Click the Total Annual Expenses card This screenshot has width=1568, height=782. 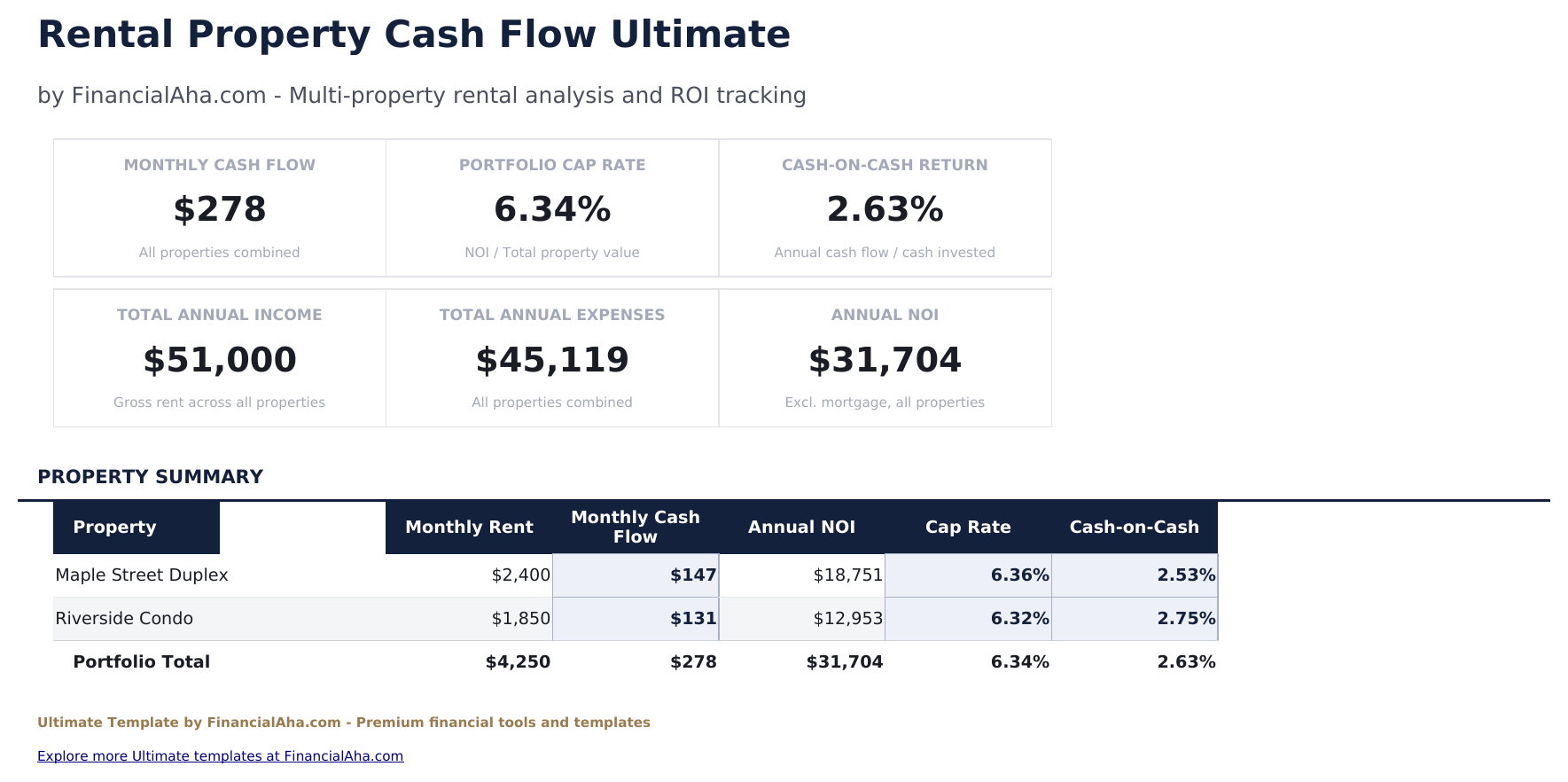click(552, 358)
